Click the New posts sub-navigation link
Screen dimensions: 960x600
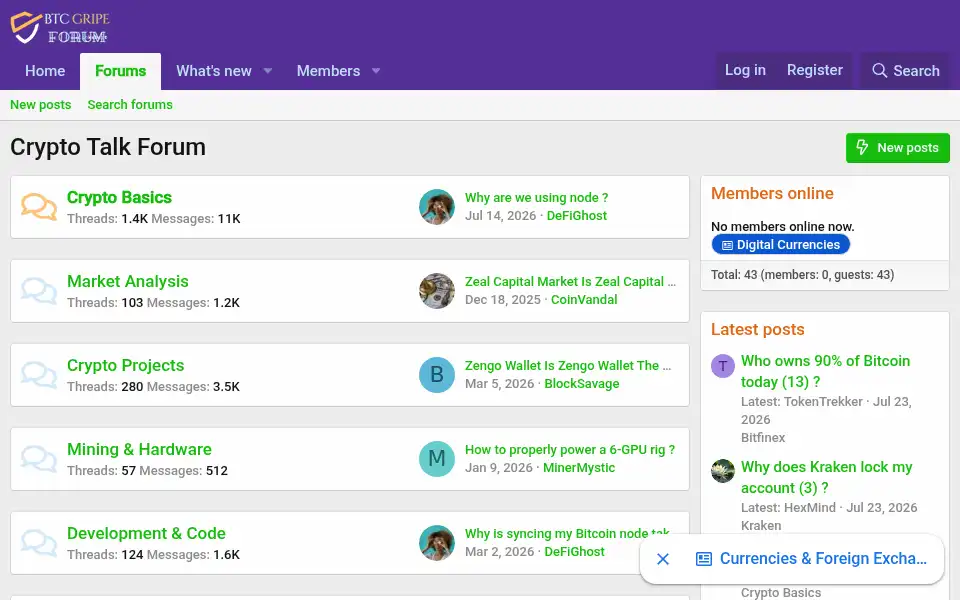[40, 105]
